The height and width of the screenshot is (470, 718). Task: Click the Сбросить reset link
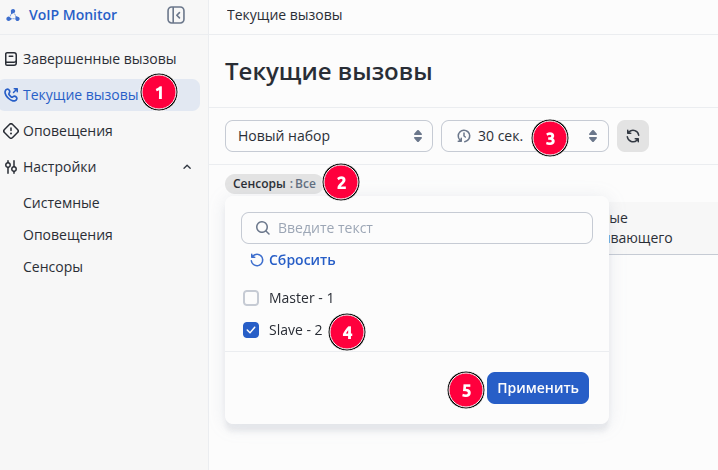tap(292, 260)
